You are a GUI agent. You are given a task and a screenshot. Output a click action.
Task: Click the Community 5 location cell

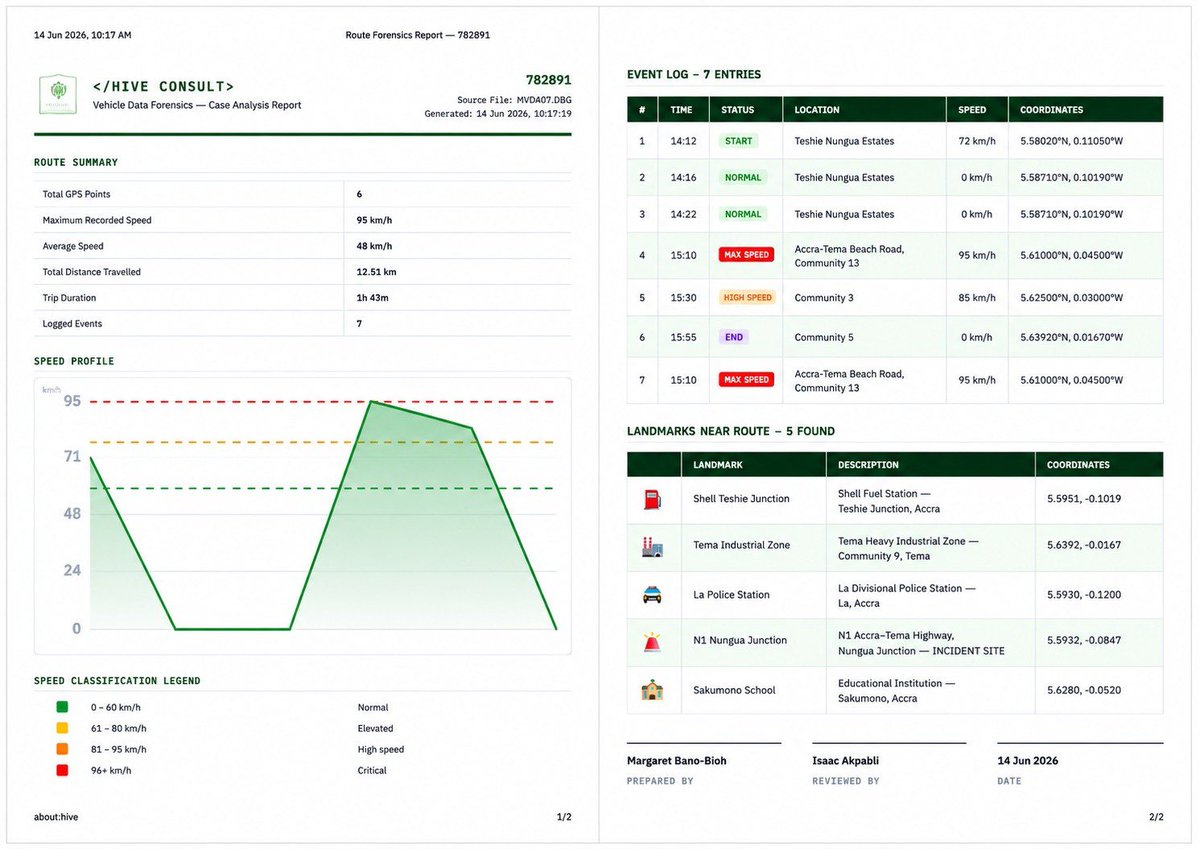pos(824,338)
